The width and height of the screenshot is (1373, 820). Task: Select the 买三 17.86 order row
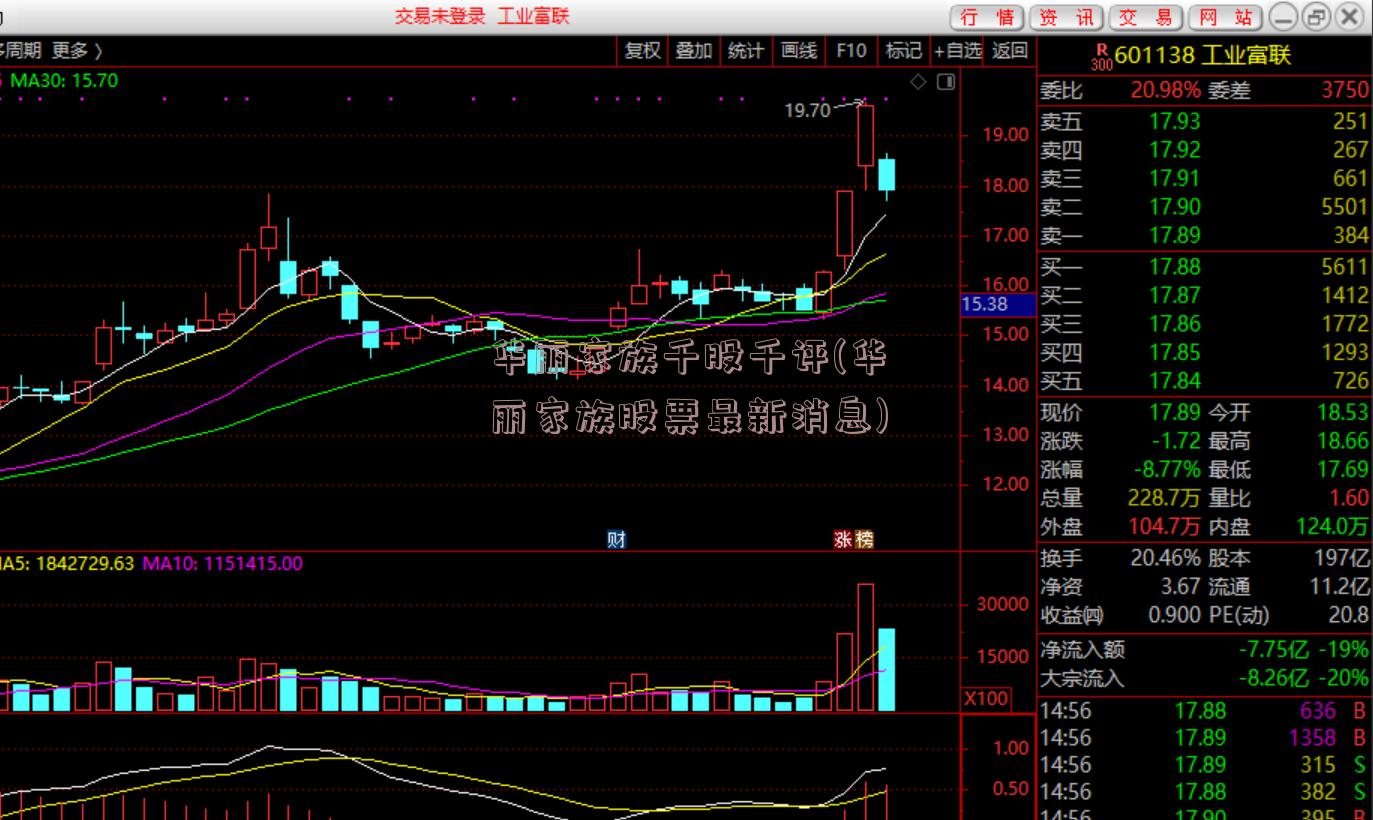pos(1204,324)
